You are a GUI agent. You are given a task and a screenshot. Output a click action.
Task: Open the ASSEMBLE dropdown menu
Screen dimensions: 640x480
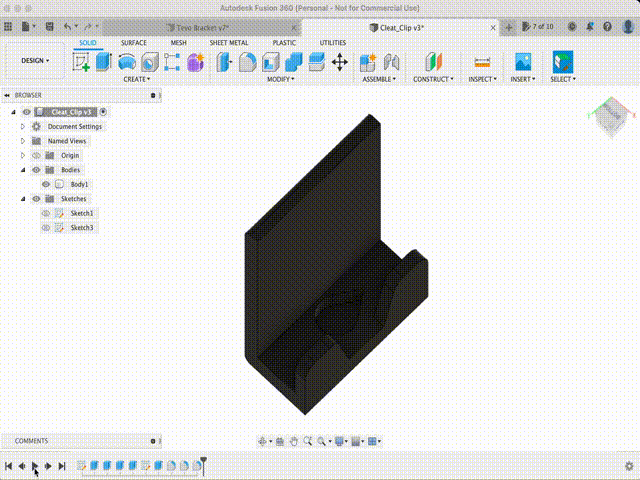pyautogui.click(x=379, y=79)
